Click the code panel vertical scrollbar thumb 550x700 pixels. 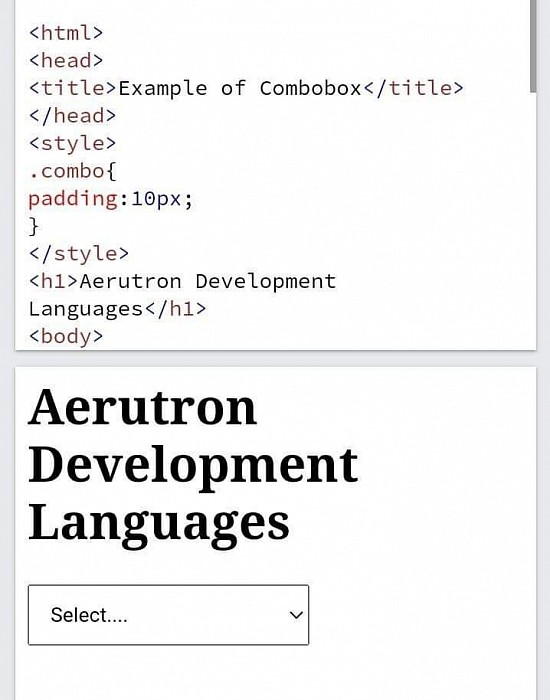(x=533, y=45)
